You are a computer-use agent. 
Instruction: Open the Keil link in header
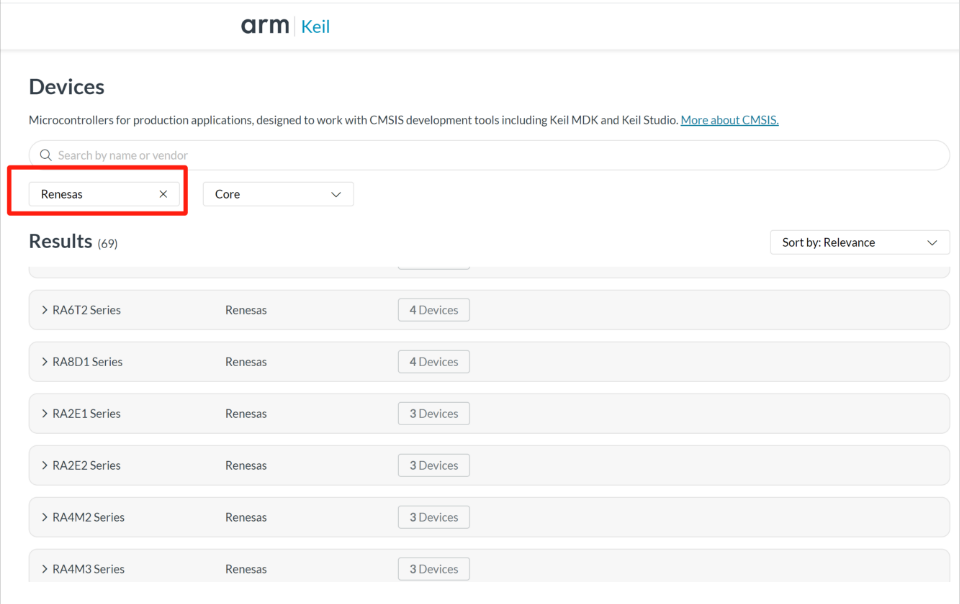(315, 26)
